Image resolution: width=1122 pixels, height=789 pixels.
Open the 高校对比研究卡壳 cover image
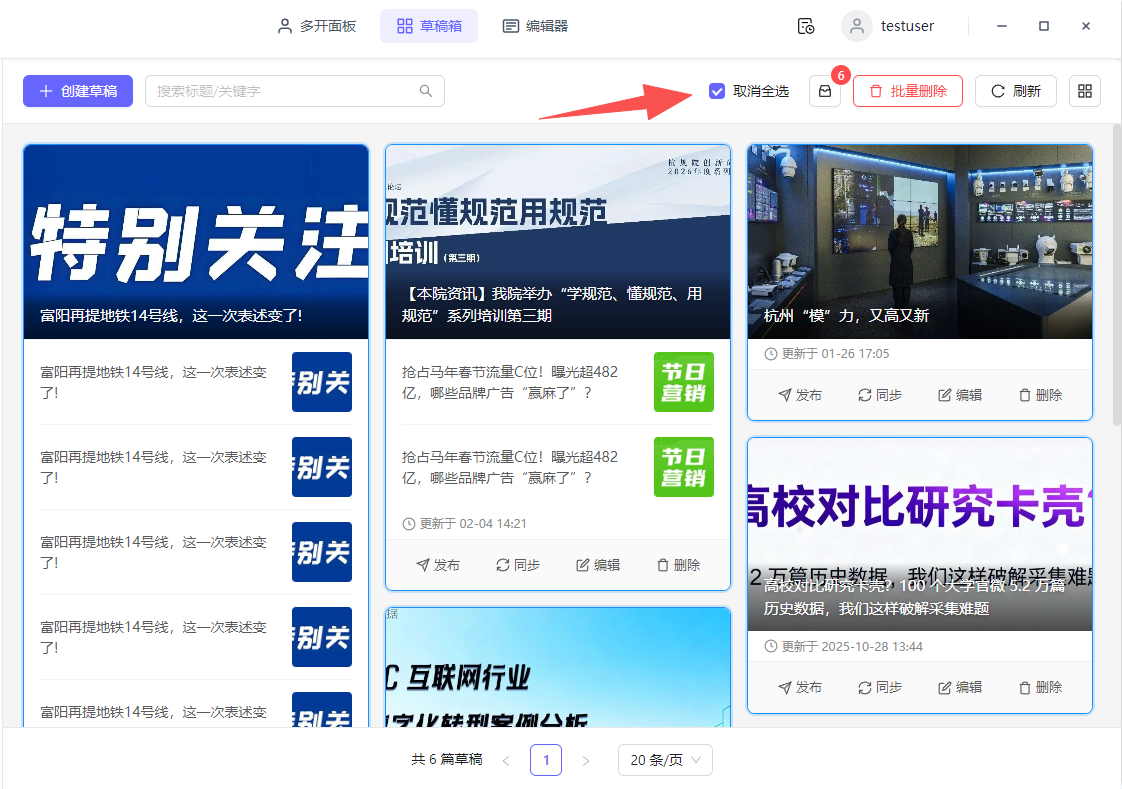point(920,534)
